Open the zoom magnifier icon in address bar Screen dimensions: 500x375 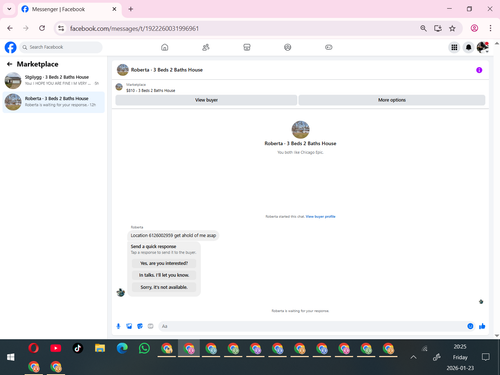tap(423, 28)
